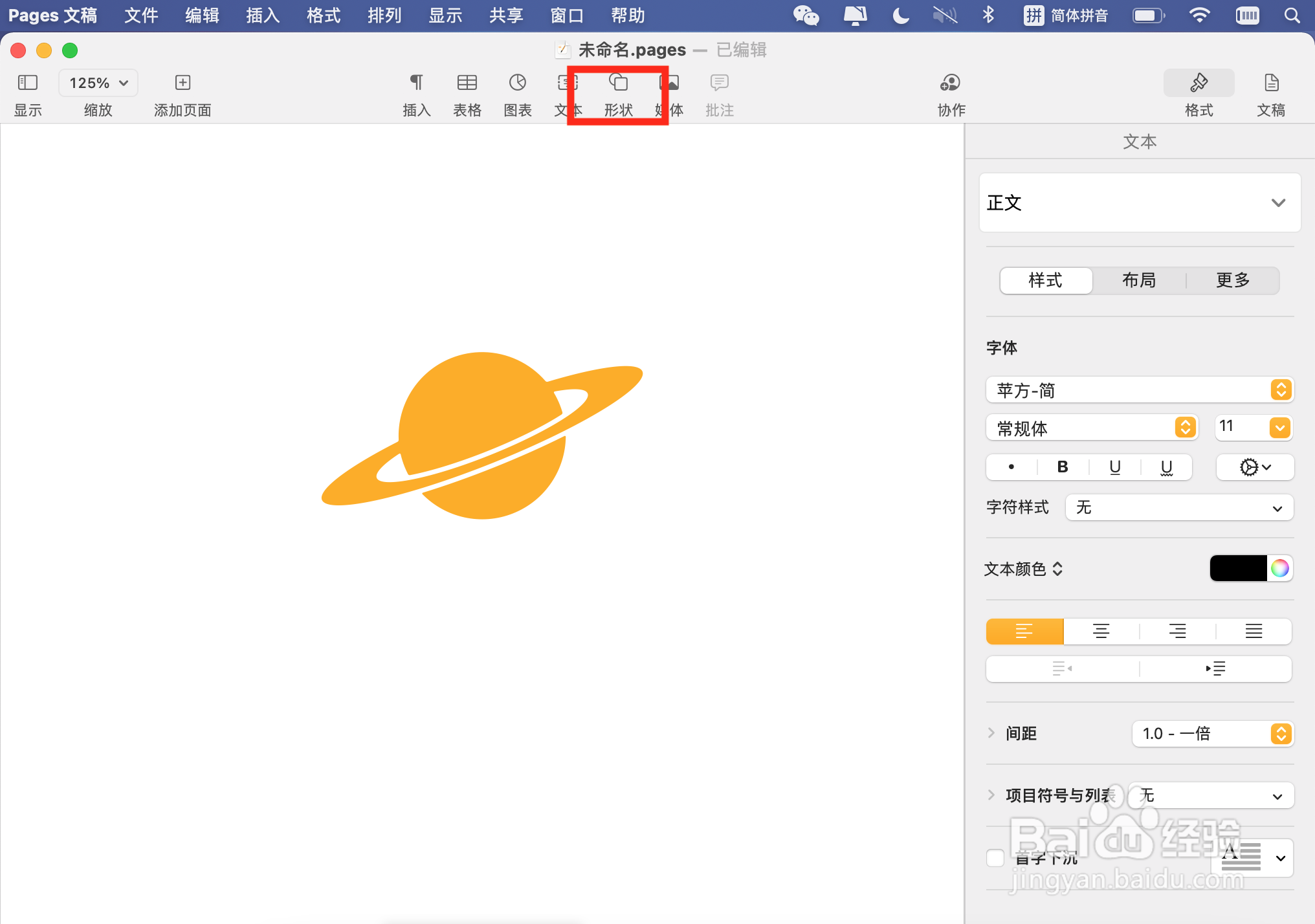Expand the 项目符号与列表 section
Image resolution: width=1315 pixels, height=924 pixels.
click(x=991, y=795)
